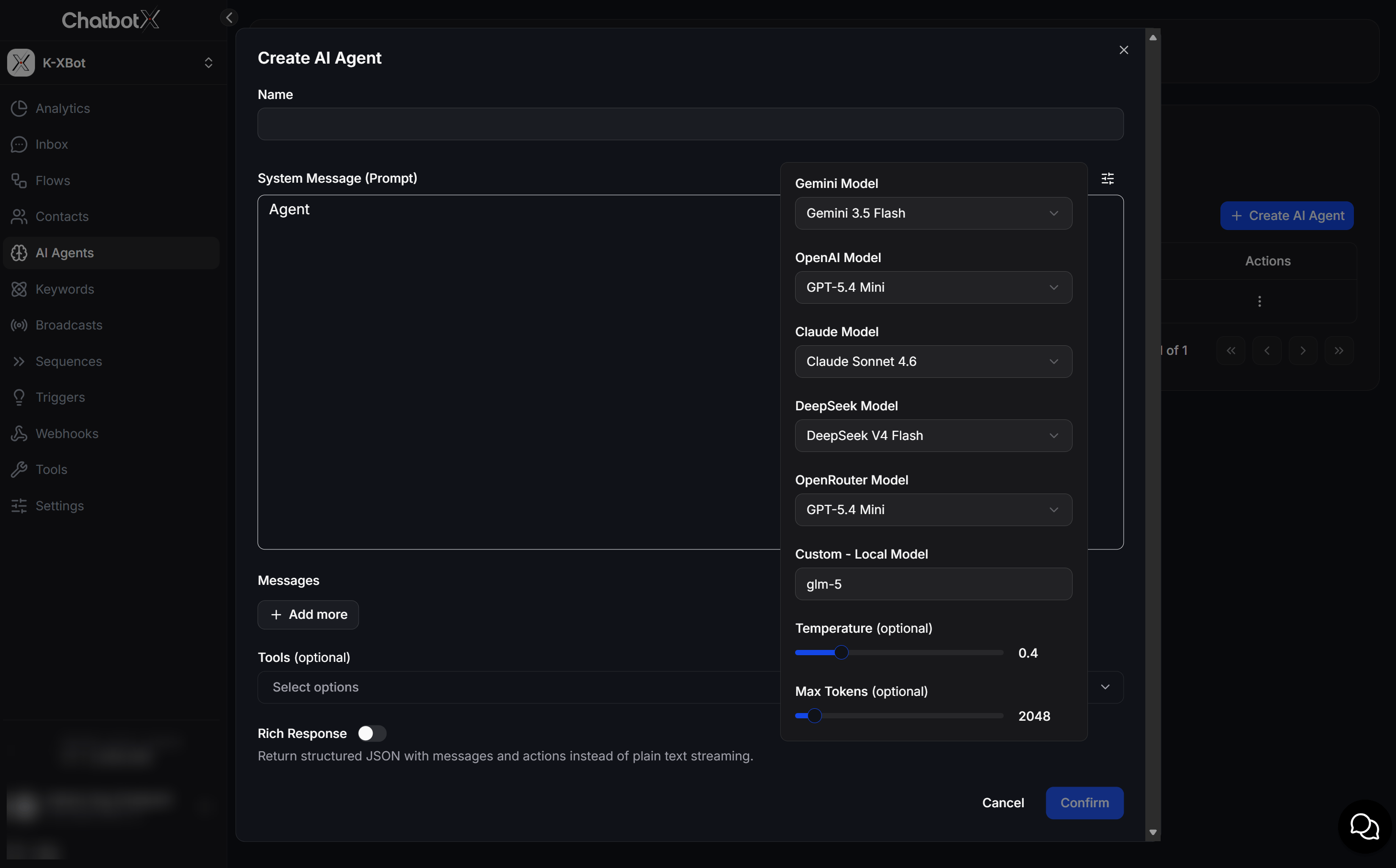1396x868 pixels.
Task: Click the ChatbotX logo
Action: (111, 20)
